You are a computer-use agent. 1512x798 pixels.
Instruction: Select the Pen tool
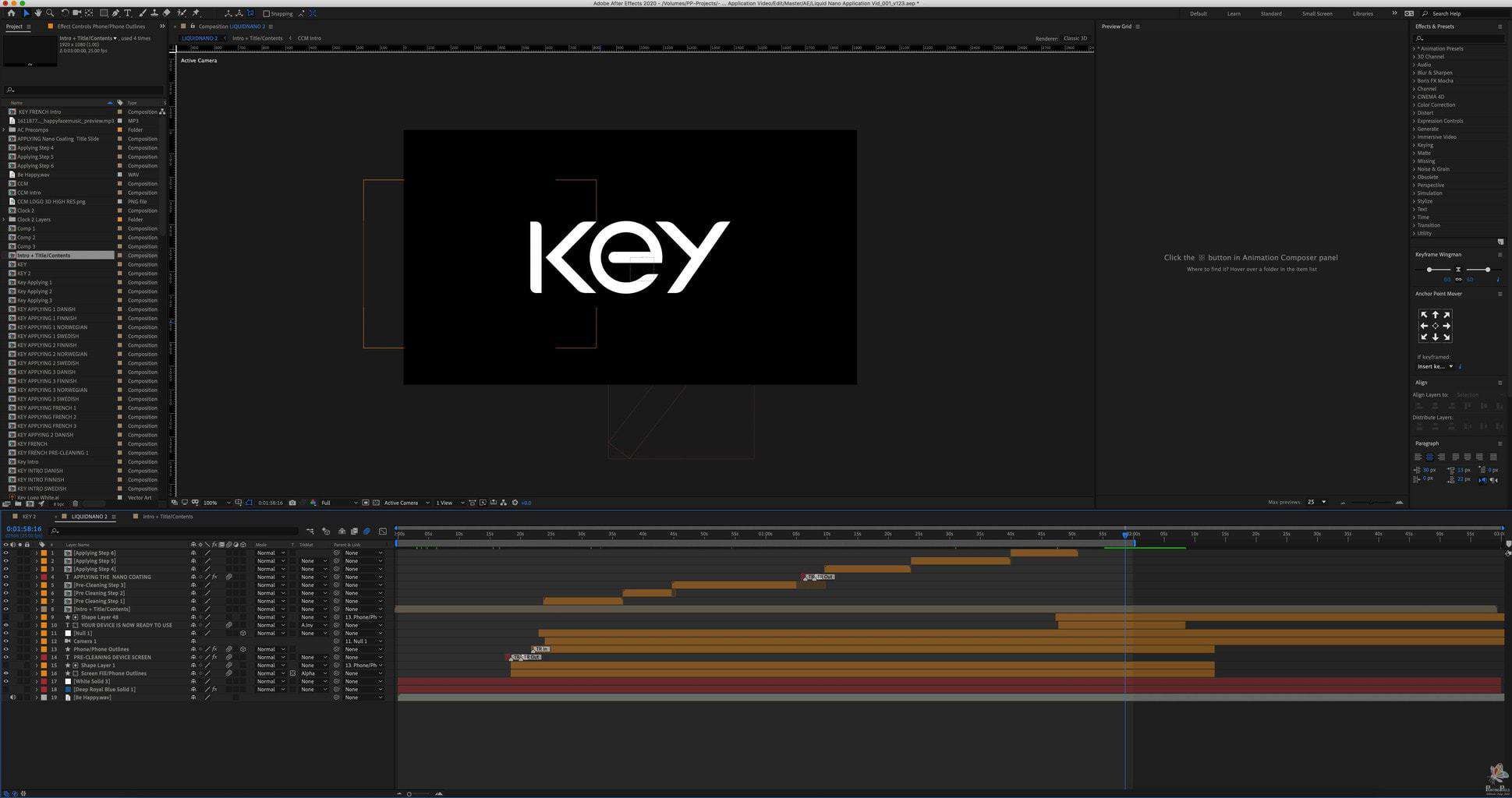click(116, 13)
